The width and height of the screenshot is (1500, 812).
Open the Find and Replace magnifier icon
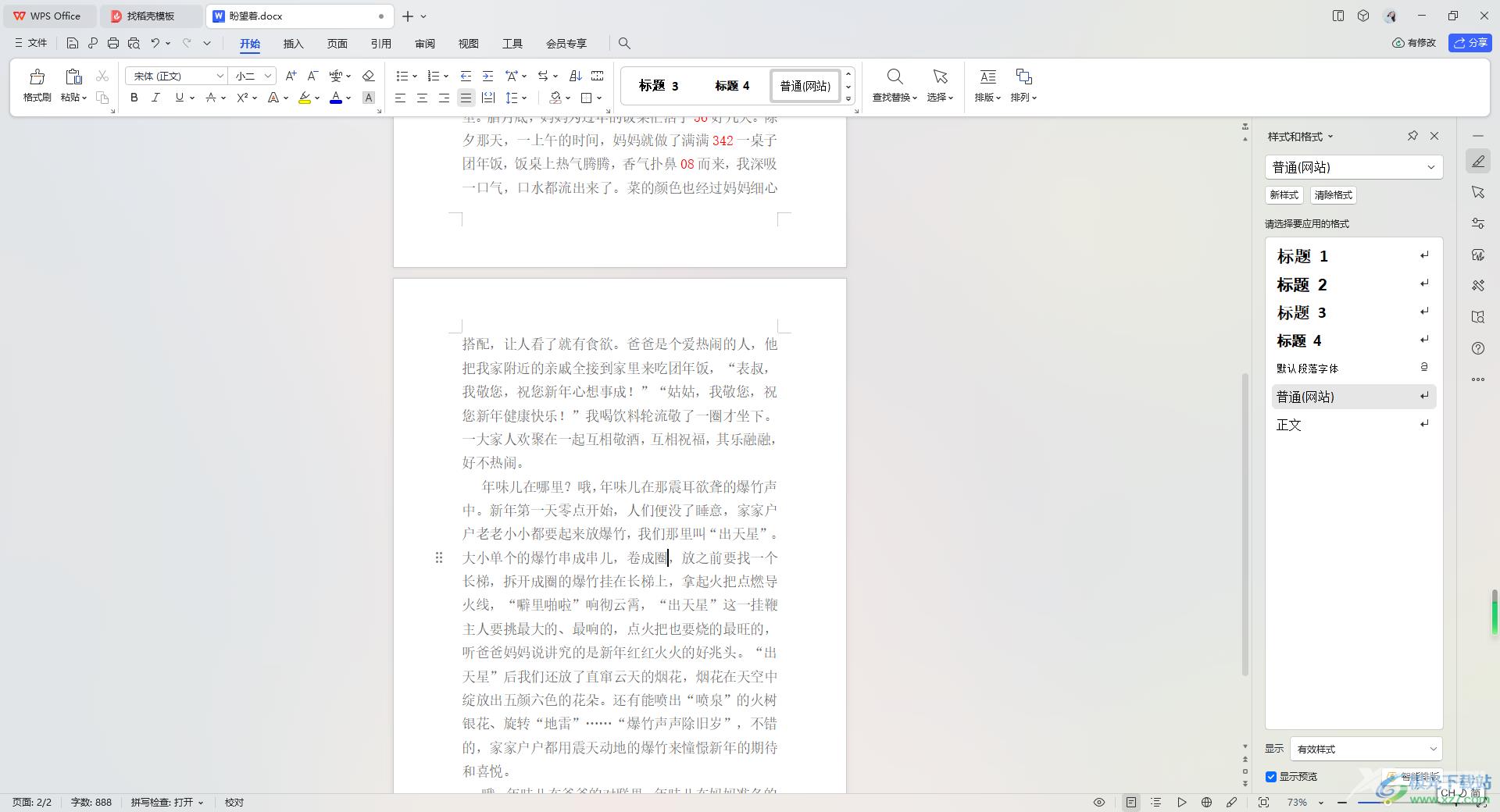895,77
